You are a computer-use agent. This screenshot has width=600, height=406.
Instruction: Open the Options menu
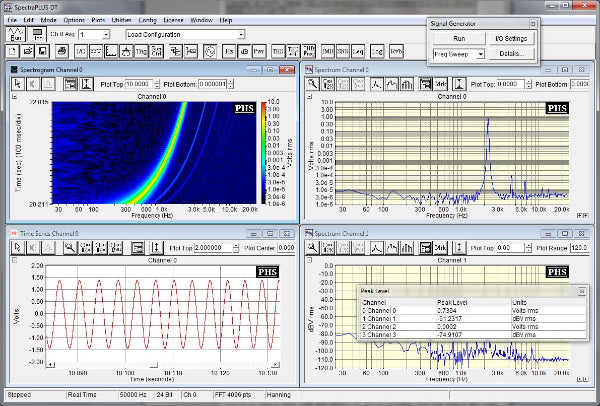(x=74, y=20)
